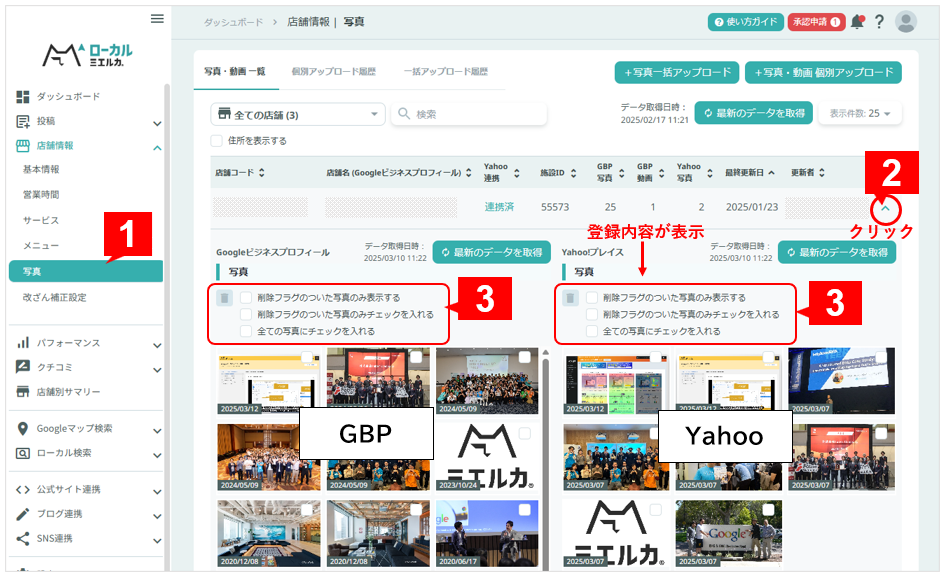Image resolution: width=946 pixels, height=578 pixels.
Task: Sort by 店舗名 column arrows
Action: pyautogui.click(x=469, y=173)
